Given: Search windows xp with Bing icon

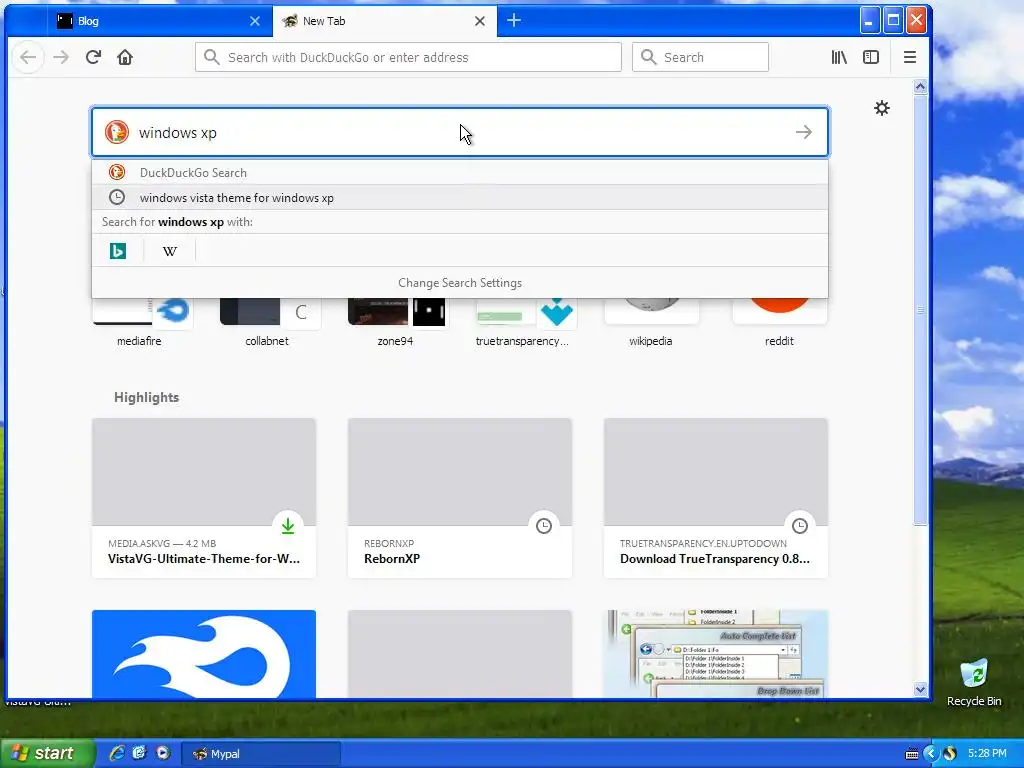Looking at the screenshot, I should click(118, 251).
